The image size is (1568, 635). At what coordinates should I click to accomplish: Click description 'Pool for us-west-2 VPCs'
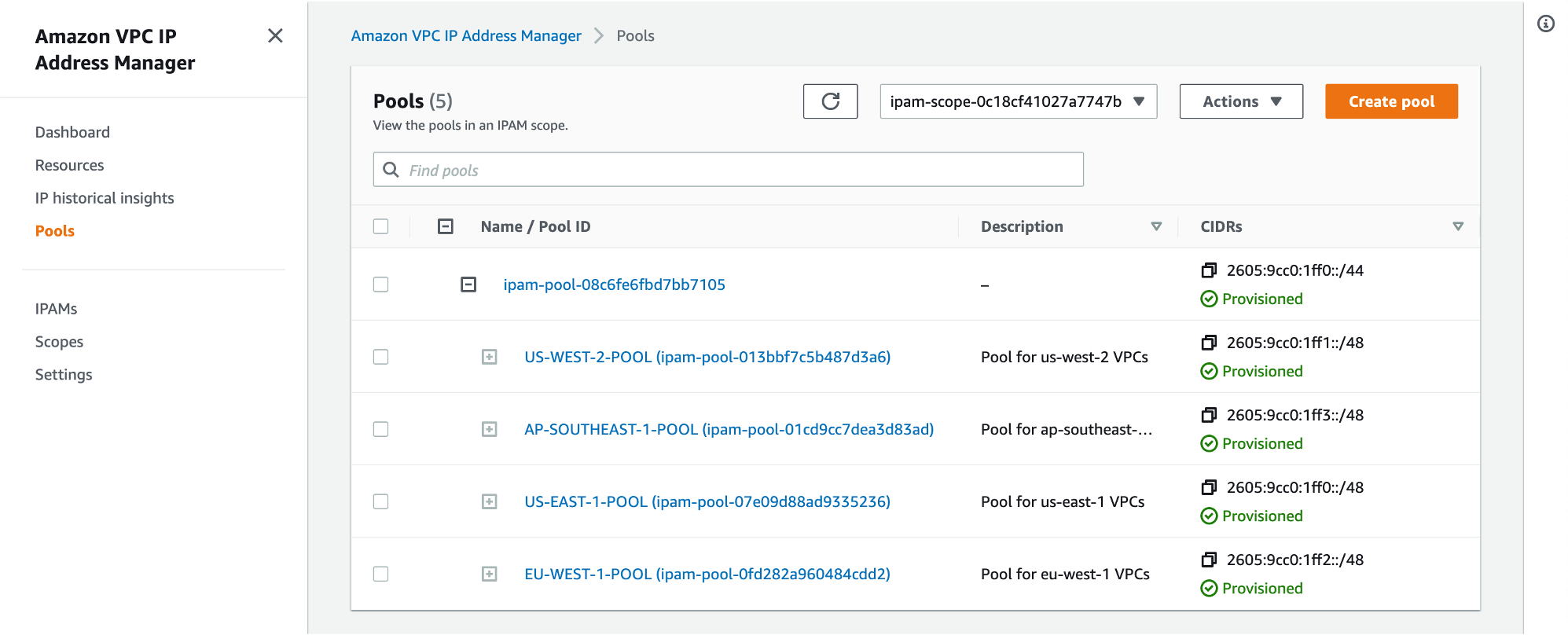click(x=1064, y=357)
